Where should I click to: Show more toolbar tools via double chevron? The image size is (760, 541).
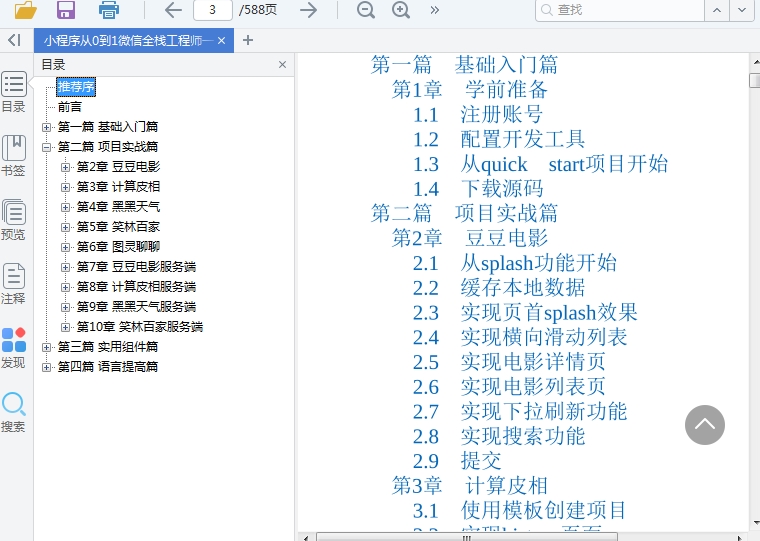click(435, 10)
